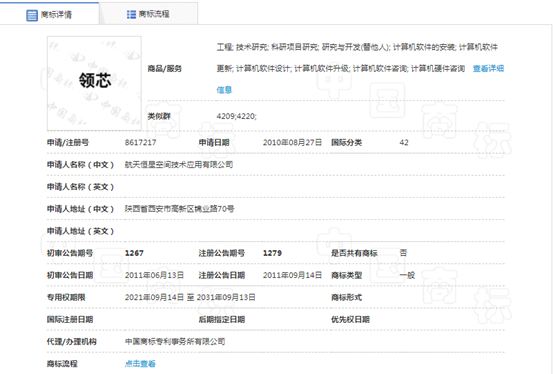This screenshot has width=553, height=374.
Task: Click the 申请人名称（英文）label
Action: click(80, 187)
